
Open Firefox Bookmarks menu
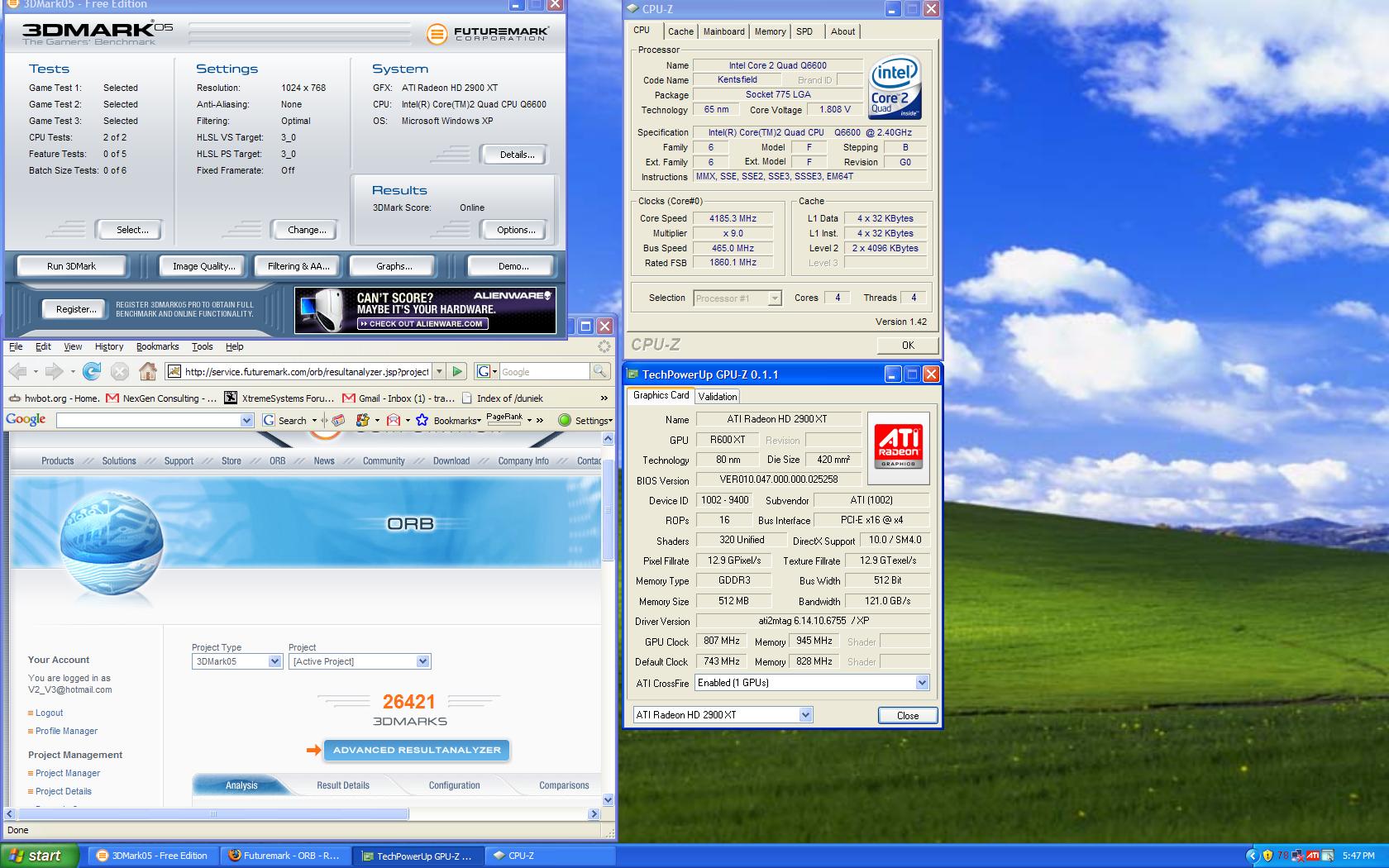point(157,346)
